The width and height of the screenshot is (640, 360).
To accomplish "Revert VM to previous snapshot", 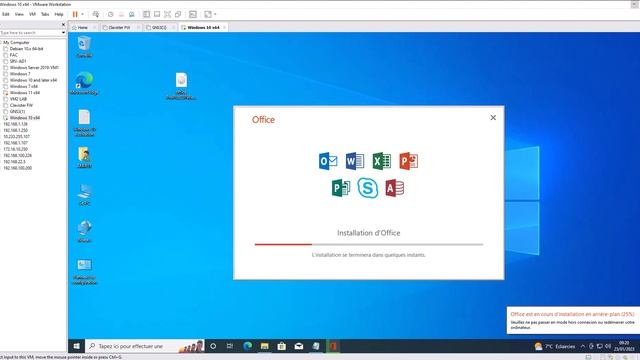I will (x=121, y=14).
